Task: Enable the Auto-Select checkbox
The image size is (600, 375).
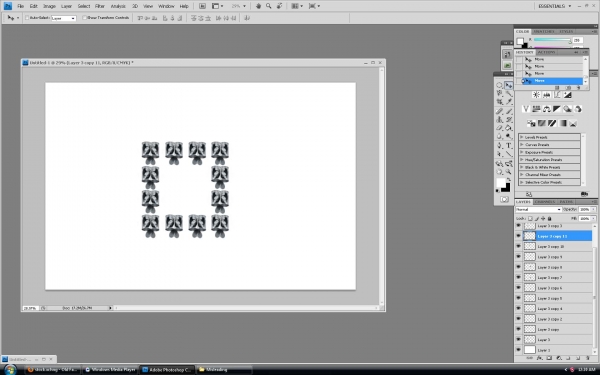Action: pos(27,18)
